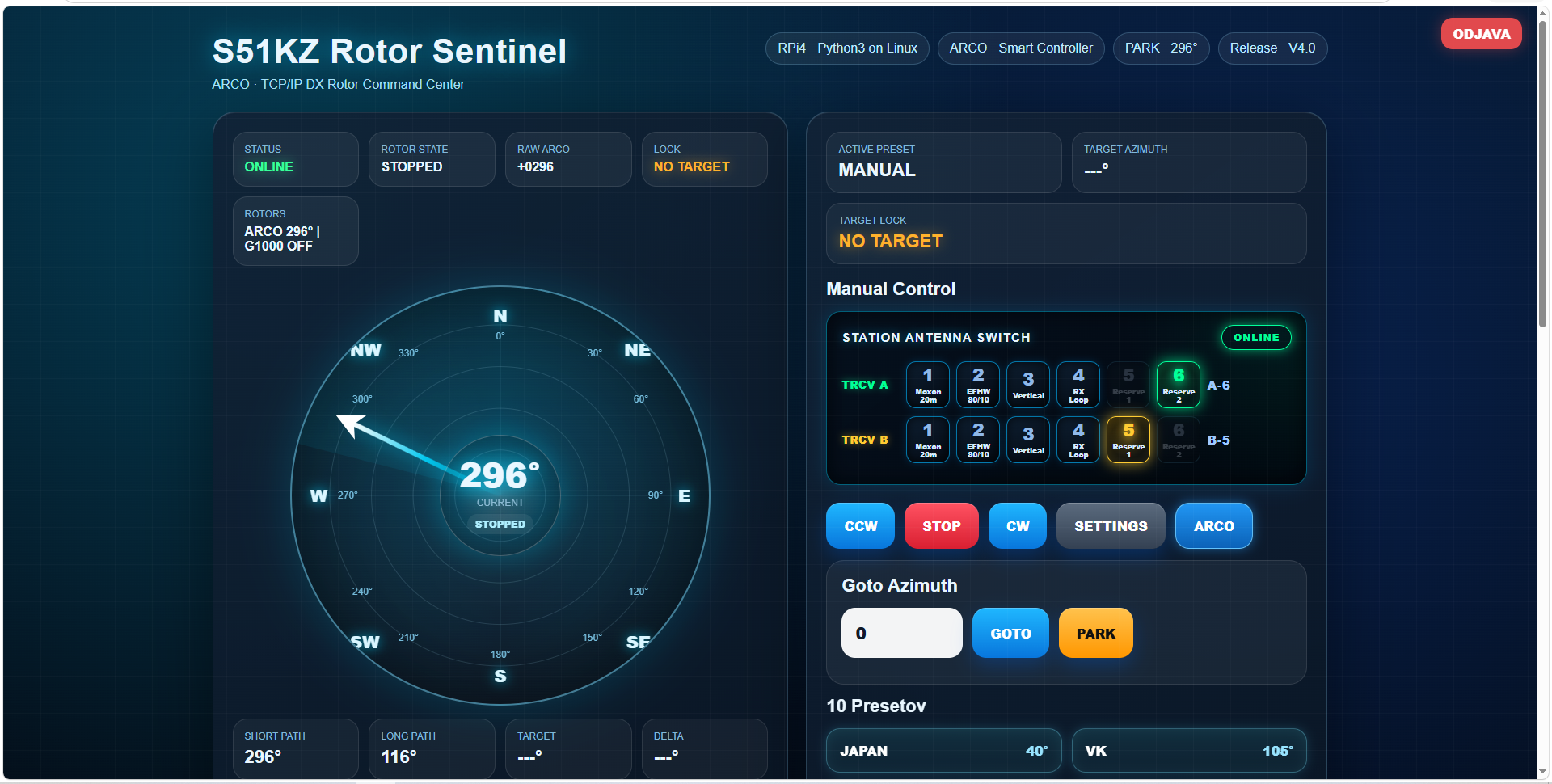Select TRCV A antenna 4 RX Loop
The width and height of the screenshot is (1552, 784).
coord(1078,385)
